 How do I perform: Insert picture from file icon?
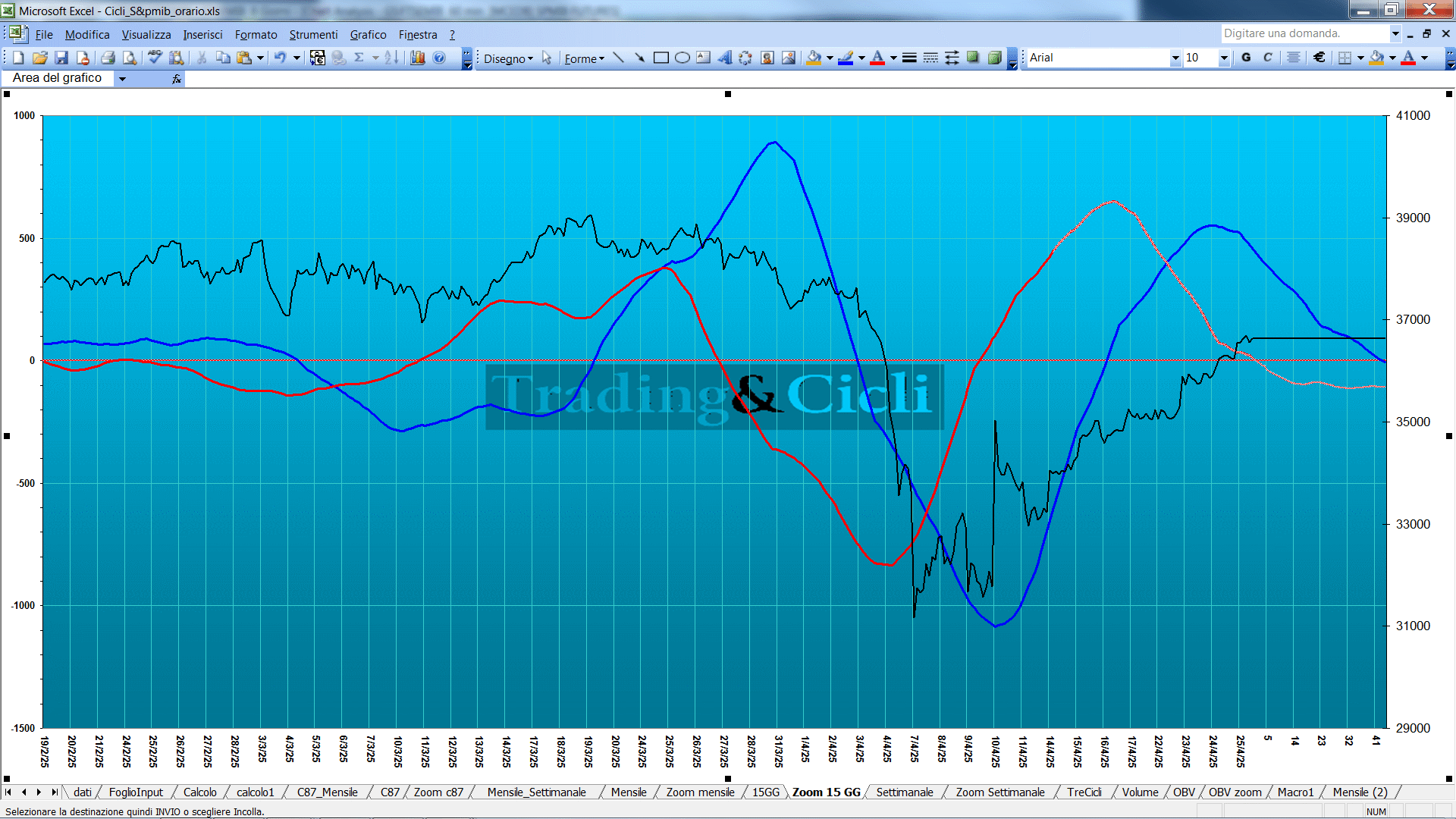(x=789, y=58)
